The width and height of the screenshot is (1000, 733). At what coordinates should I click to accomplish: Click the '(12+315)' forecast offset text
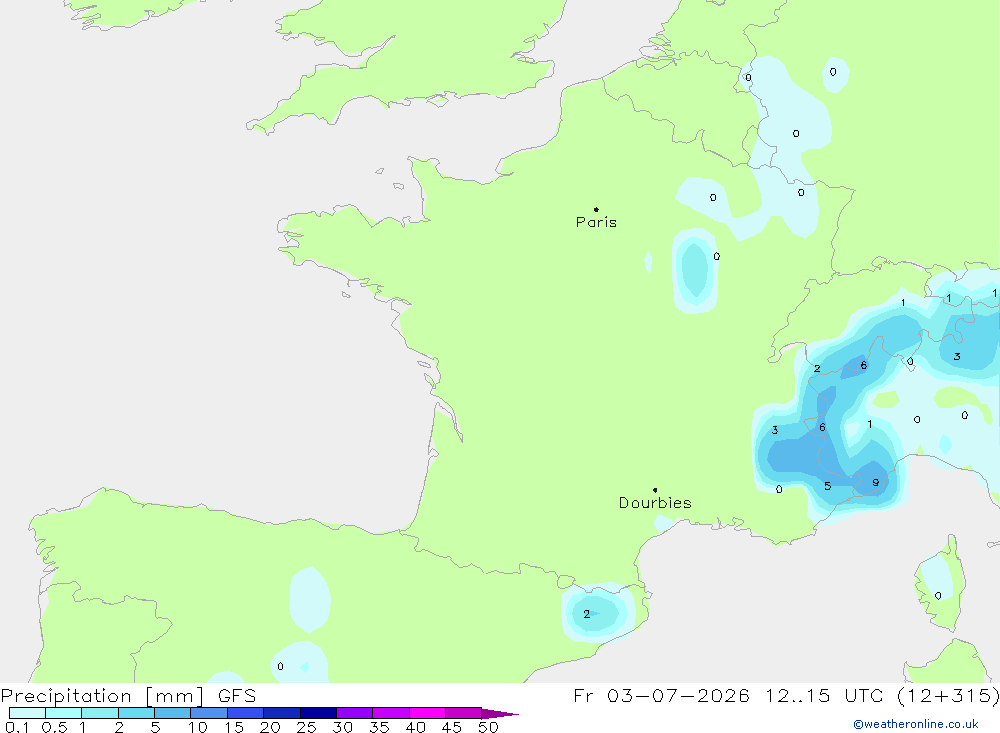[x=948, y=695]
